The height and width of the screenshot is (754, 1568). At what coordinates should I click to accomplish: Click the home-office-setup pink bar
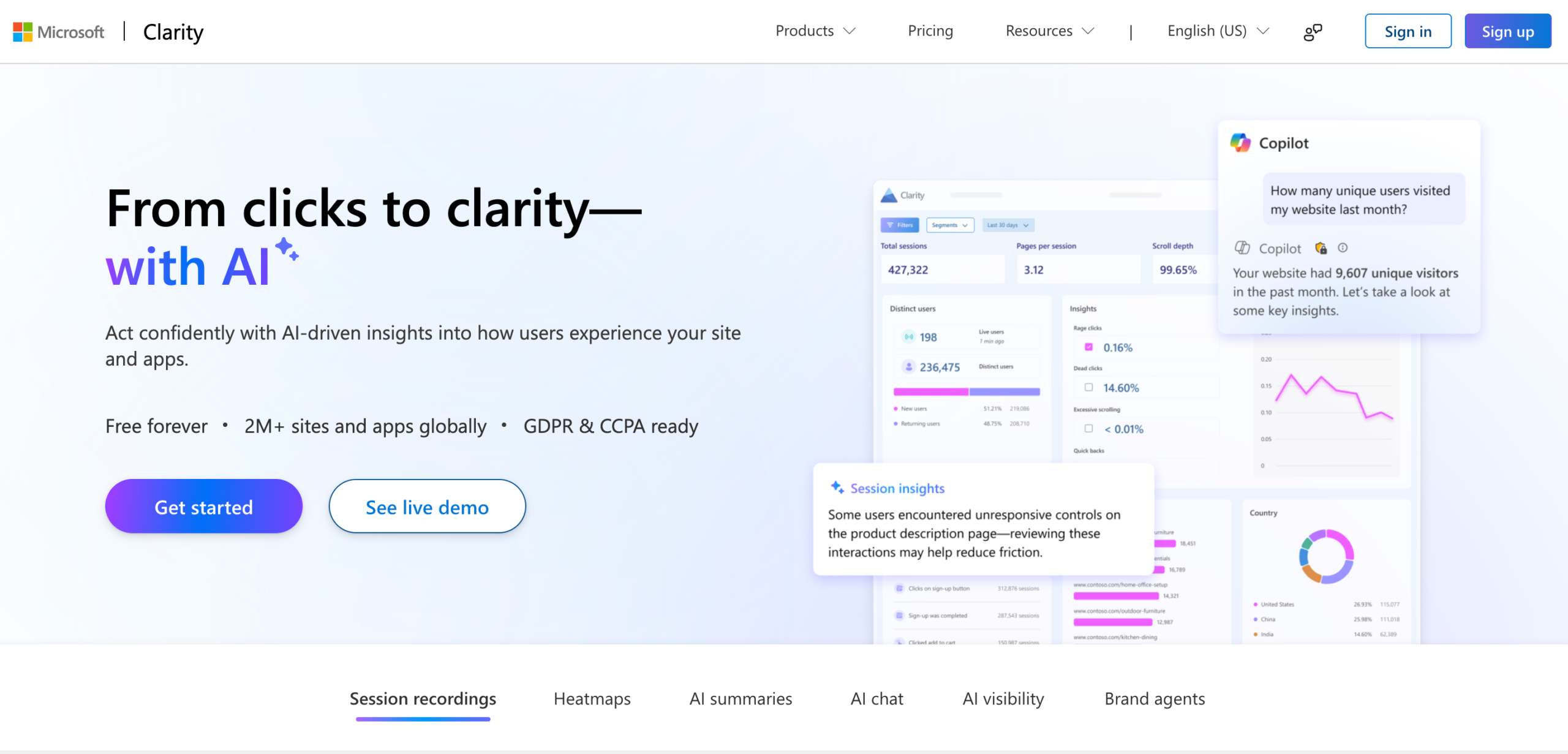click(x=1117, y=595)
